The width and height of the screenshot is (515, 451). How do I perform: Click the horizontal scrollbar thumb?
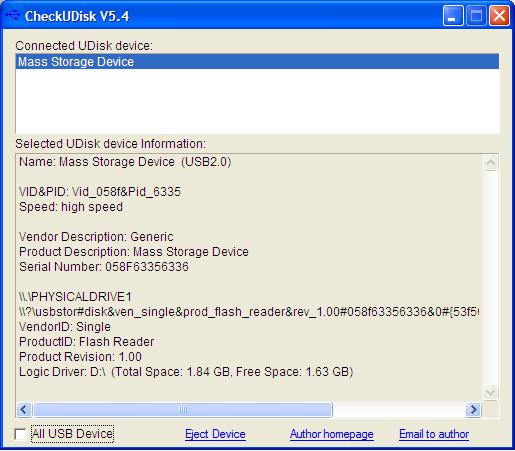click(183, 409)
